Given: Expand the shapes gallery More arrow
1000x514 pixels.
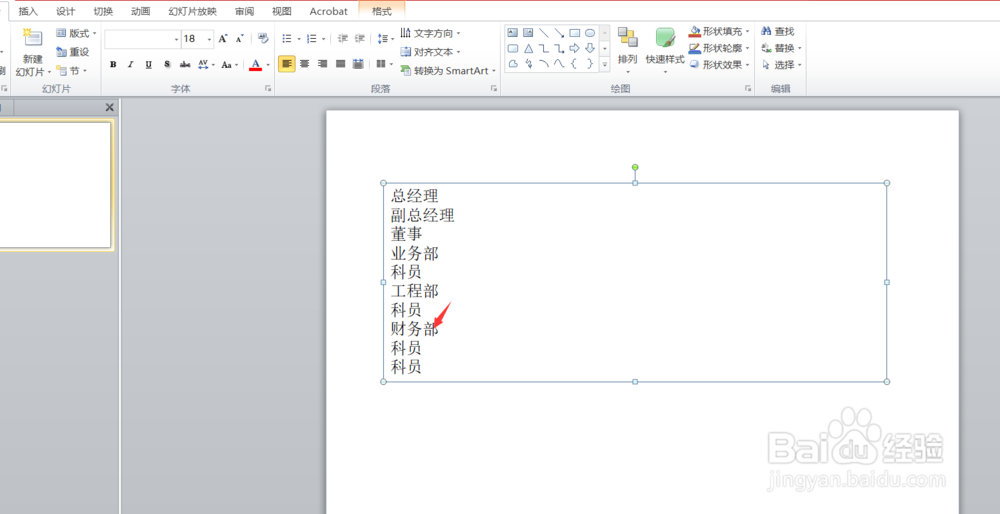Looking at the screenshot, I should (x=605, y=64).
